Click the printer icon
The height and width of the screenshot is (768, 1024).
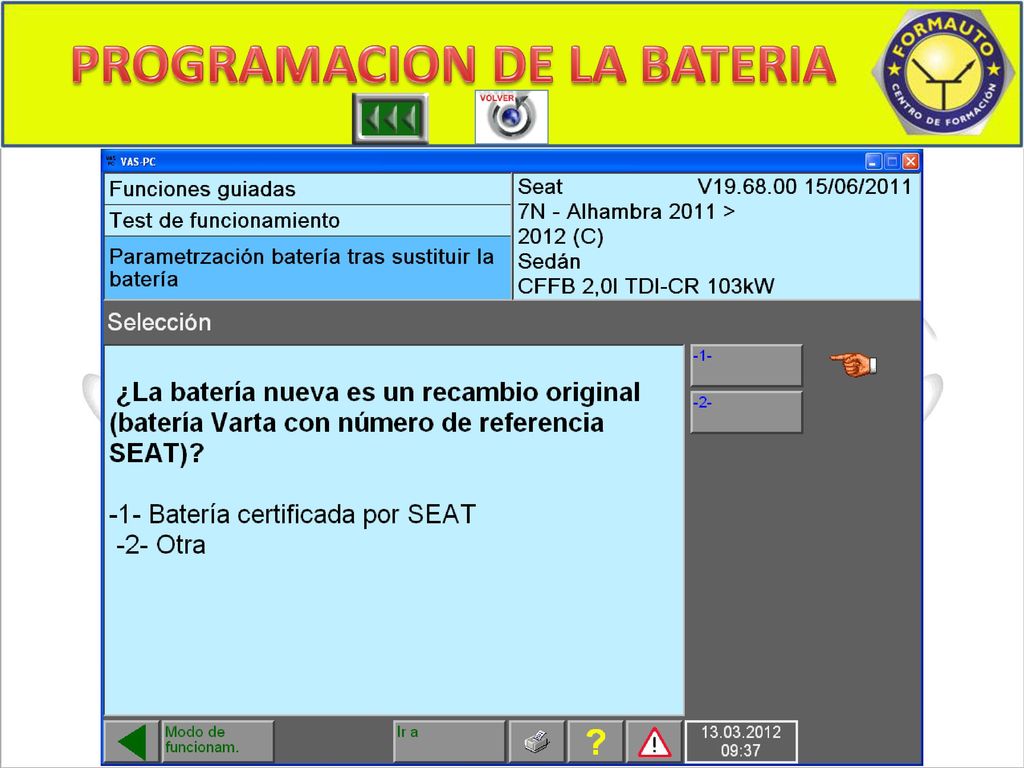(537, 741)
